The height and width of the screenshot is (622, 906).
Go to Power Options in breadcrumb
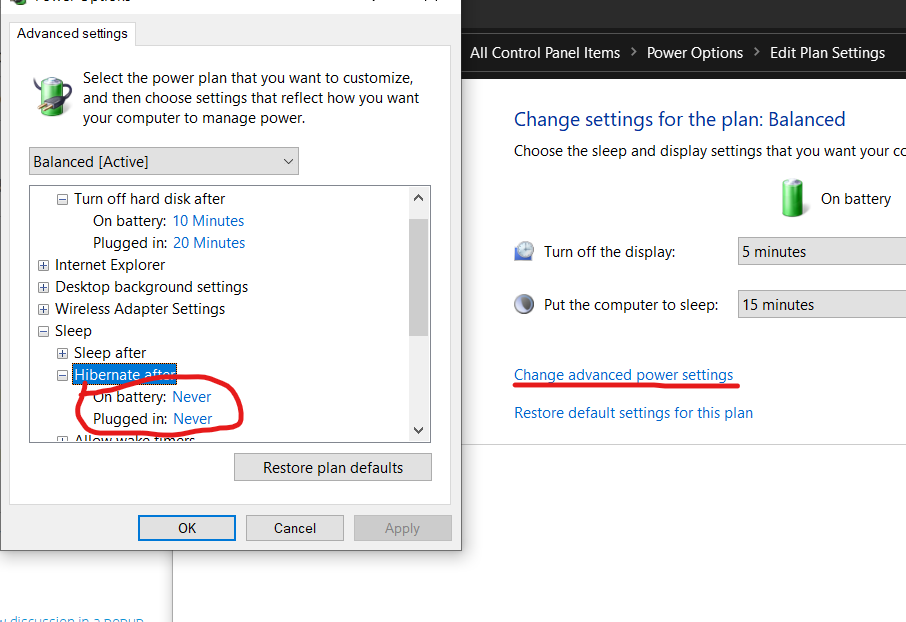tap(695, 53)
